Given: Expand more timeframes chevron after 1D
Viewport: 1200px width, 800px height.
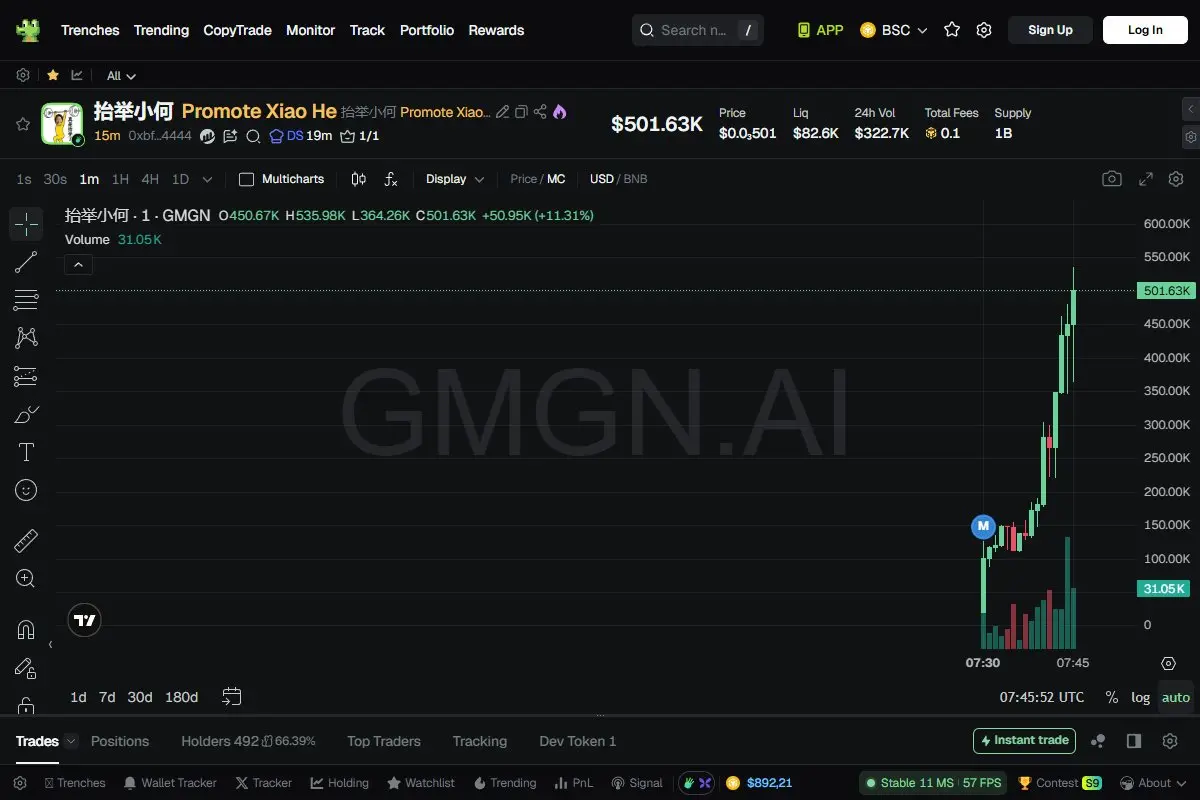Looking at the screenshot, I should [x=207, y=179].
